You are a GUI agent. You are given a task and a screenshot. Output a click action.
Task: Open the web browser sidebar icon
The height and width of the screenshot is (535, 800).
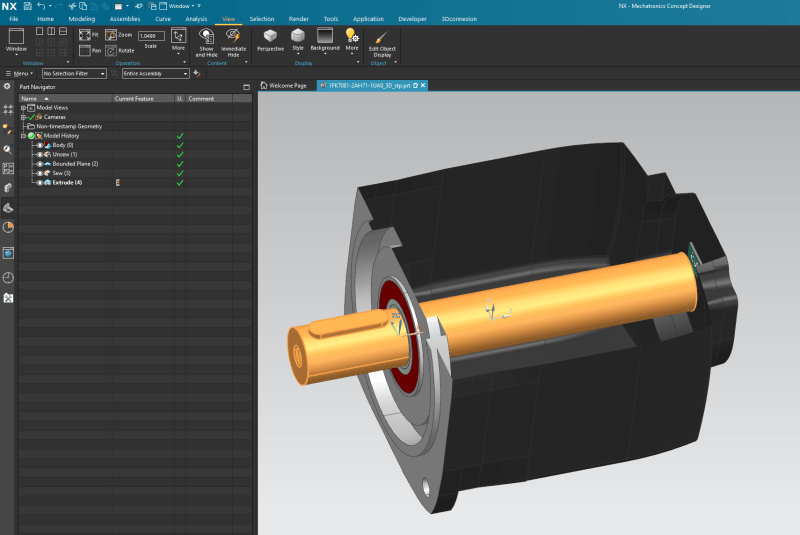pos(8,253)
